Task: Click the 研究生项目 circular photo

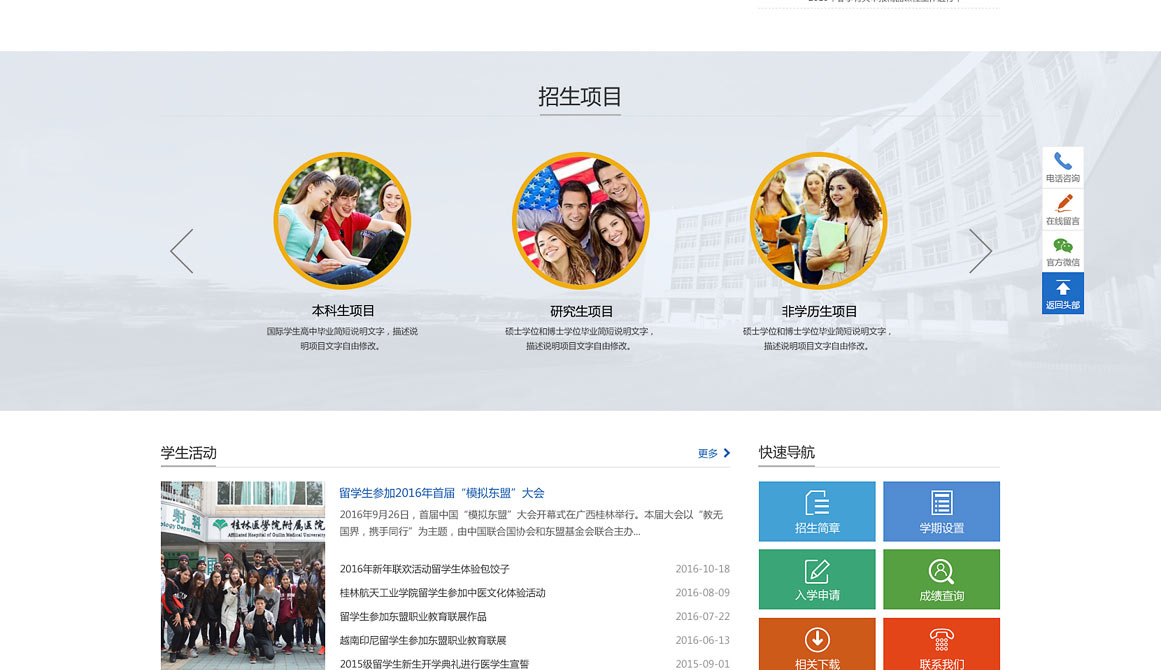Action: 580,221
